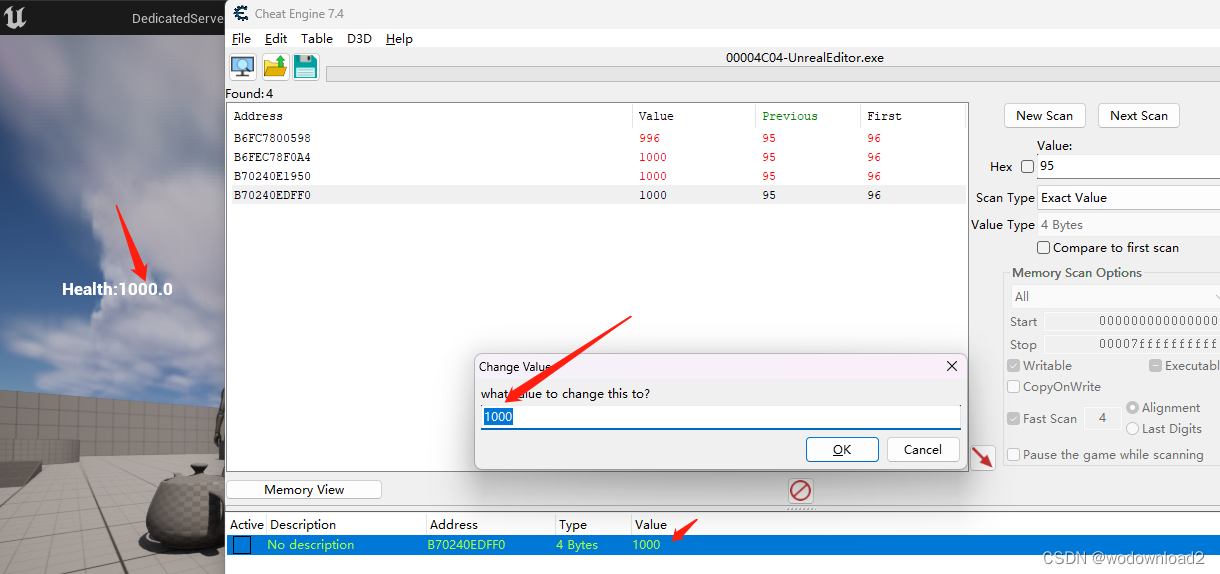1220x574 pixels.
Task: Select result row B6FEC78F0A4
Action: tap(596, 157)
